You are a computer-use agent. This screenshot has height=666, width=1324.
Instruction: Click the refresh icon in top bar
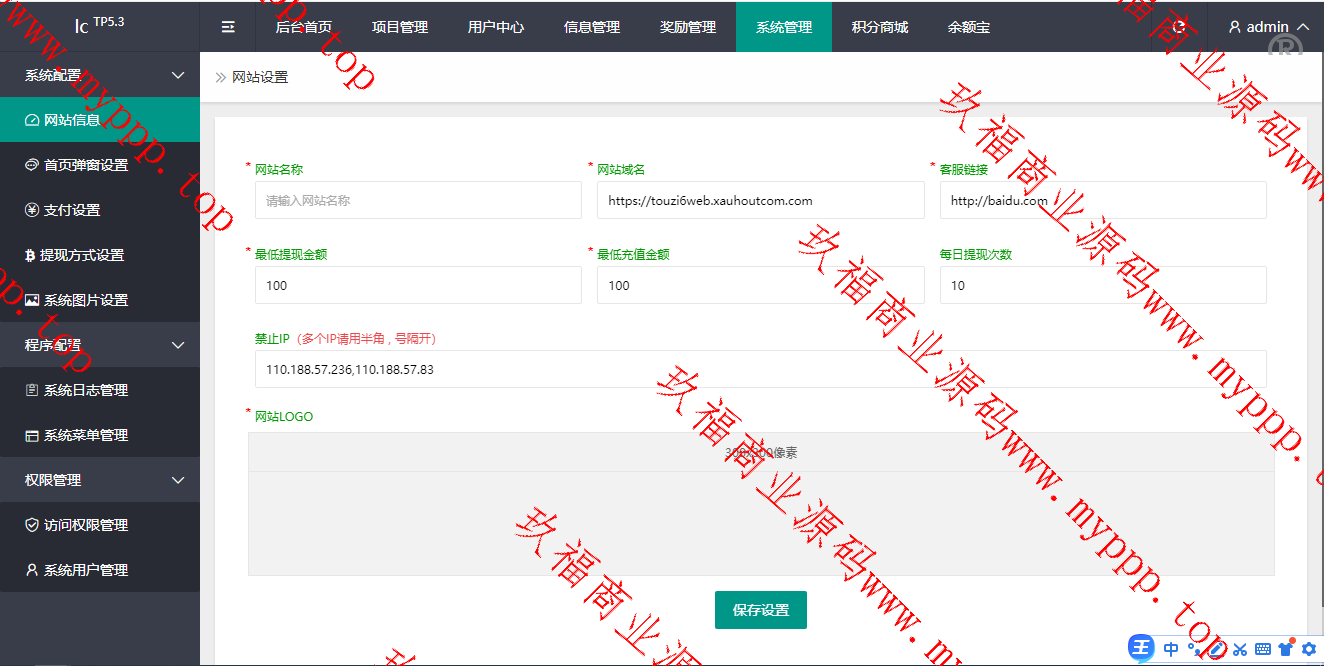pos(1179,27)
